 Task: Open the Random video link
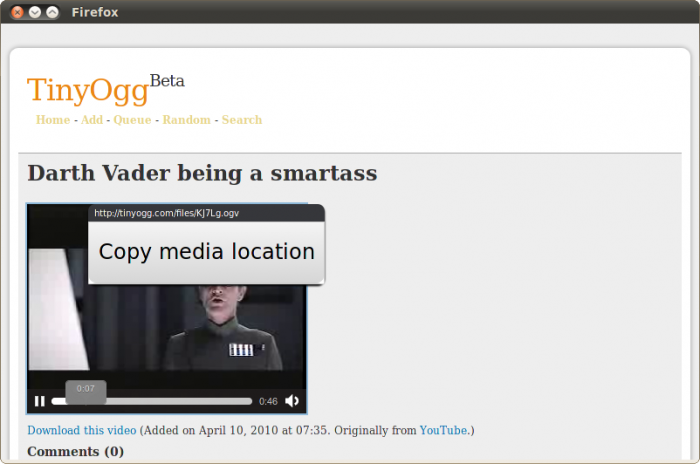pyautogui.click(x=187, y=120)
